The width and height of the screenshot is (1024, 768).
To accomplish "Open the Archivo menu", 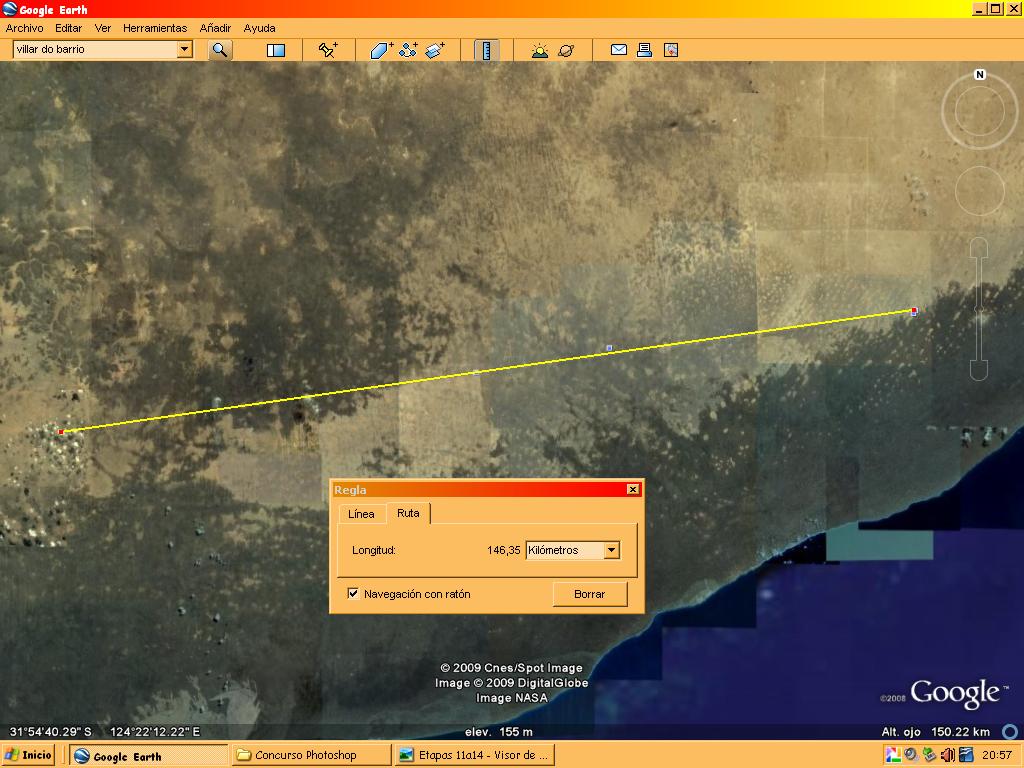I will 24,28.
